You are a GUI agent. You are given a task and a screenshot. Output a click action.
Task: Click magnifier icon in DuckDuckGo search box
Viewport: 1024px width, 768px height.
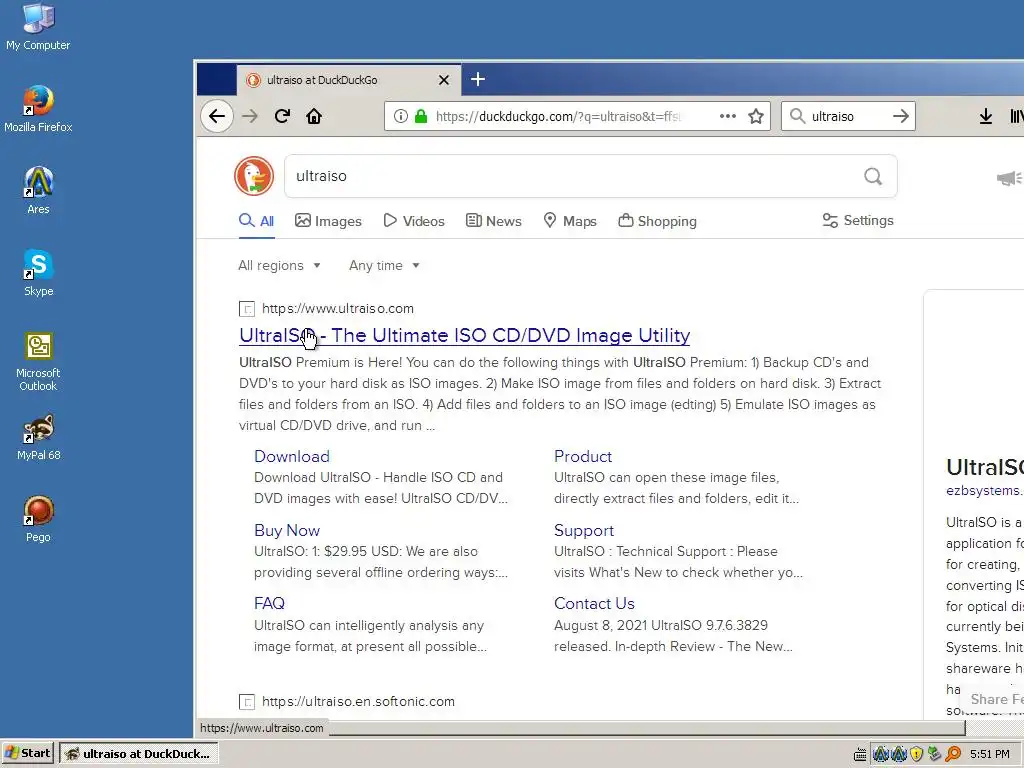point(873,176)
